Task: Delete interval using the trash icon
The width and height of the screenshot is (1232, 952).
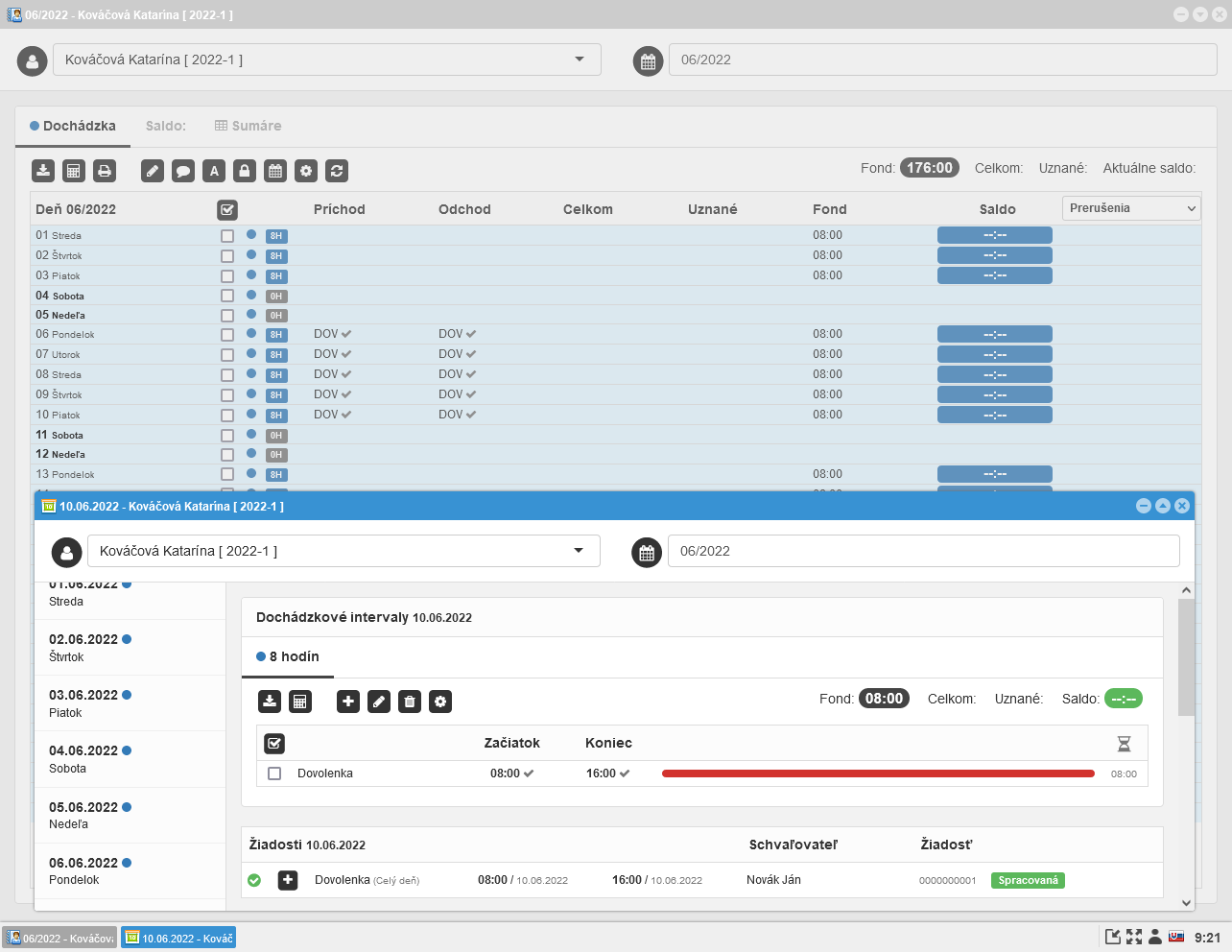Action: (x=410, y=702)
